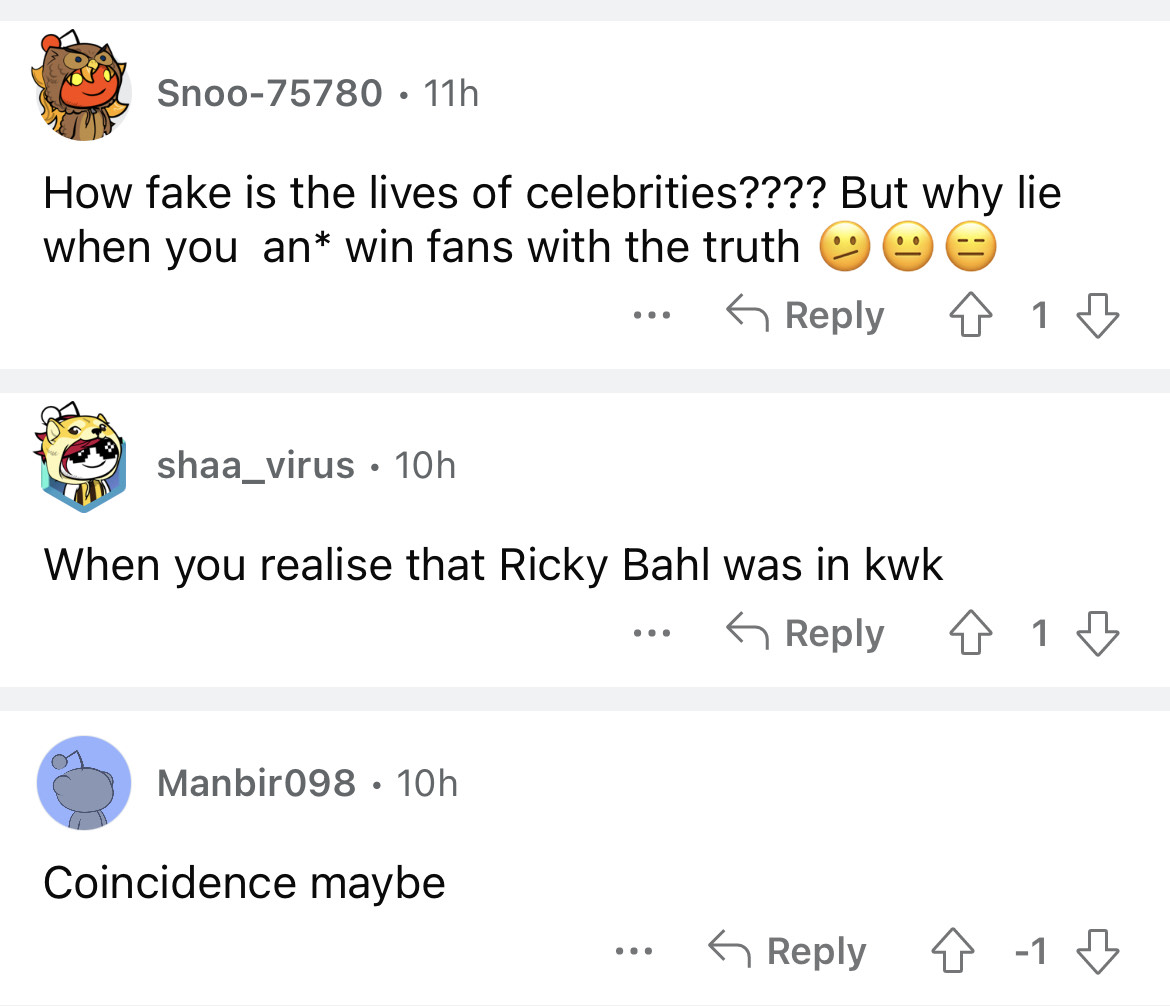Open the shaa_virus username profile
The width and height of the screenshot is (1170, 1006).
256,465
